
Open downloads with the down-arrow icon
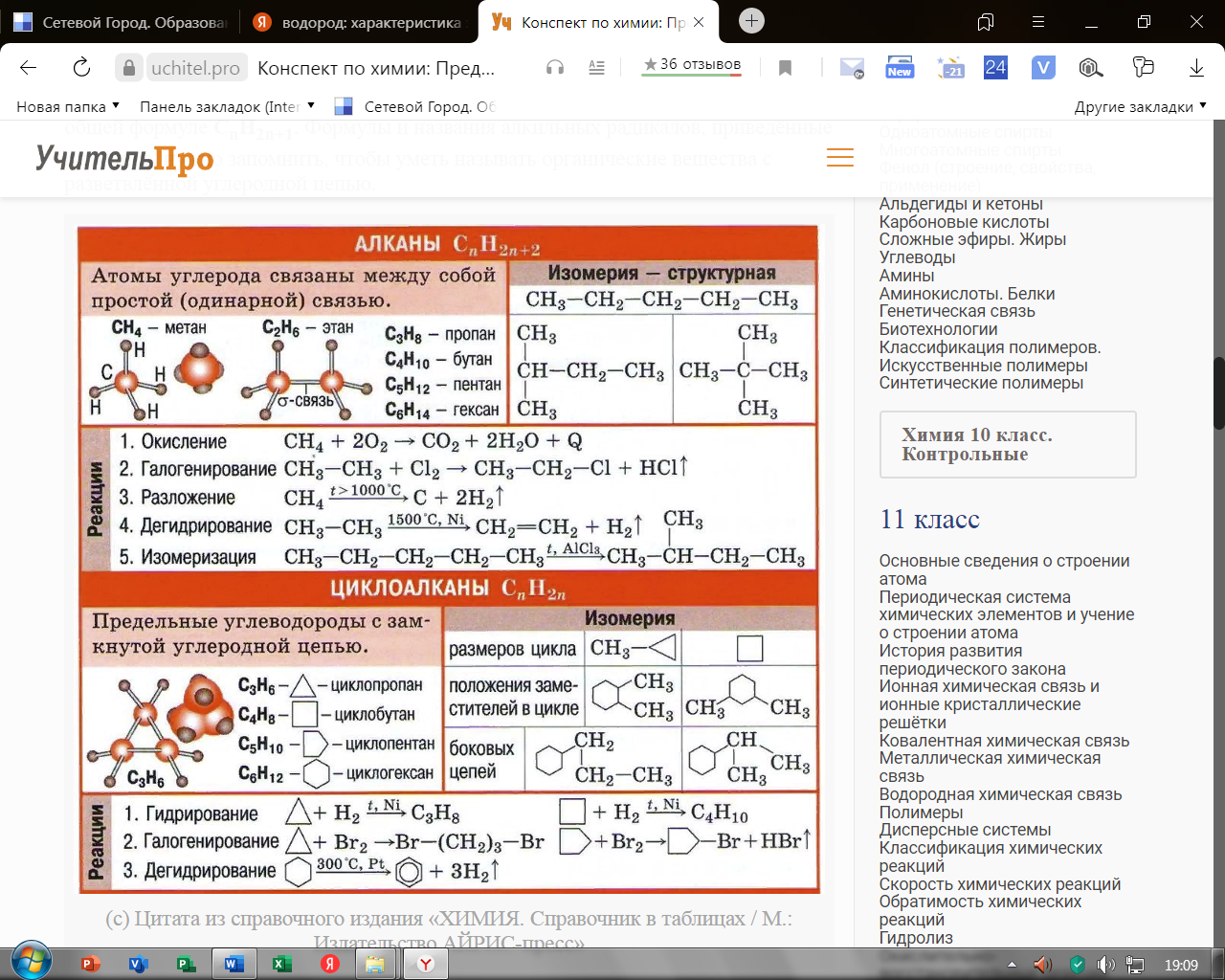coord(1196,67)
